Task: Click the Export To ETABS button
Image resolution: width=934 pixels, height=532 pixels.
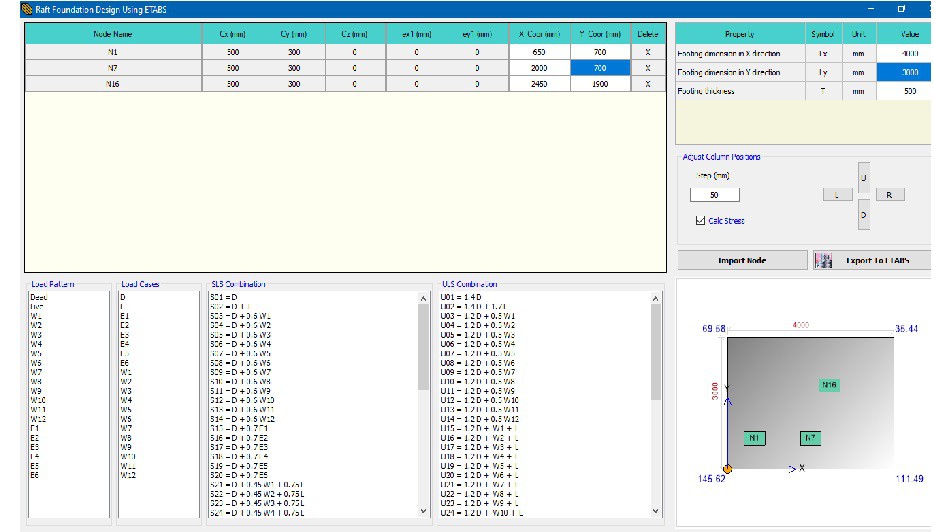Action: coord(870,261)
